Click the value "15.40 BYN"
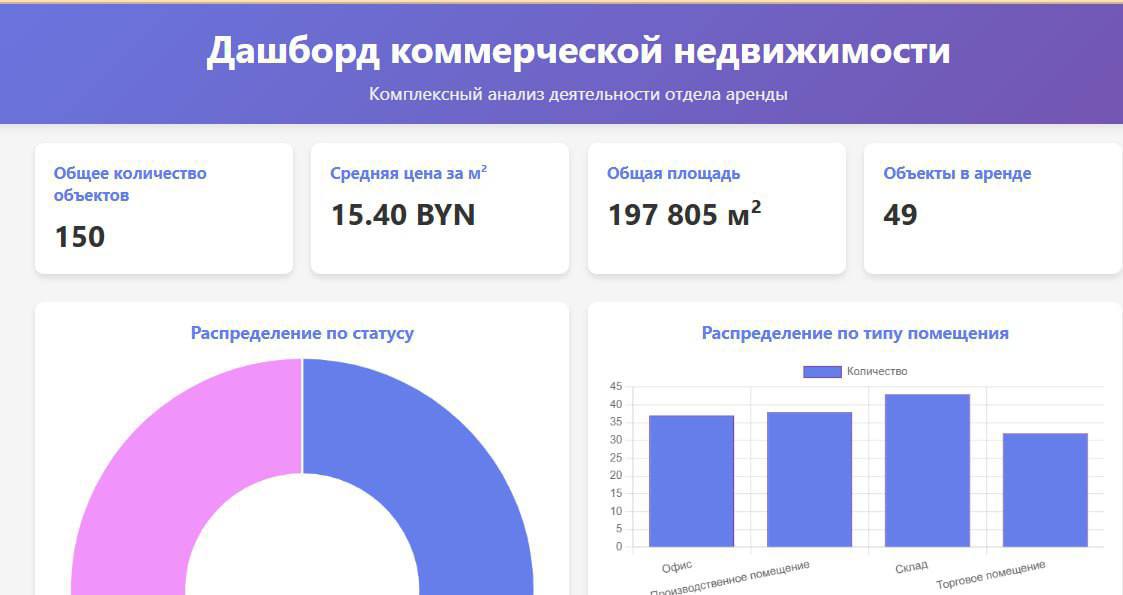Image resolution: width=1123 pixels, height=595 pixels. [403, 215]
